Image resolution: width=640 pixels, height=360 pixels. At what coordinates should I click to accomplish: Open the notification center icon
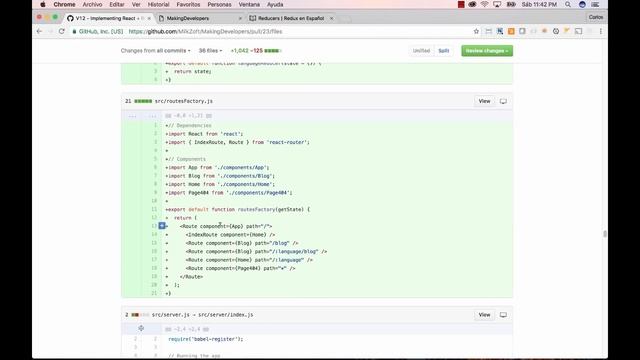tap(595, 4)
